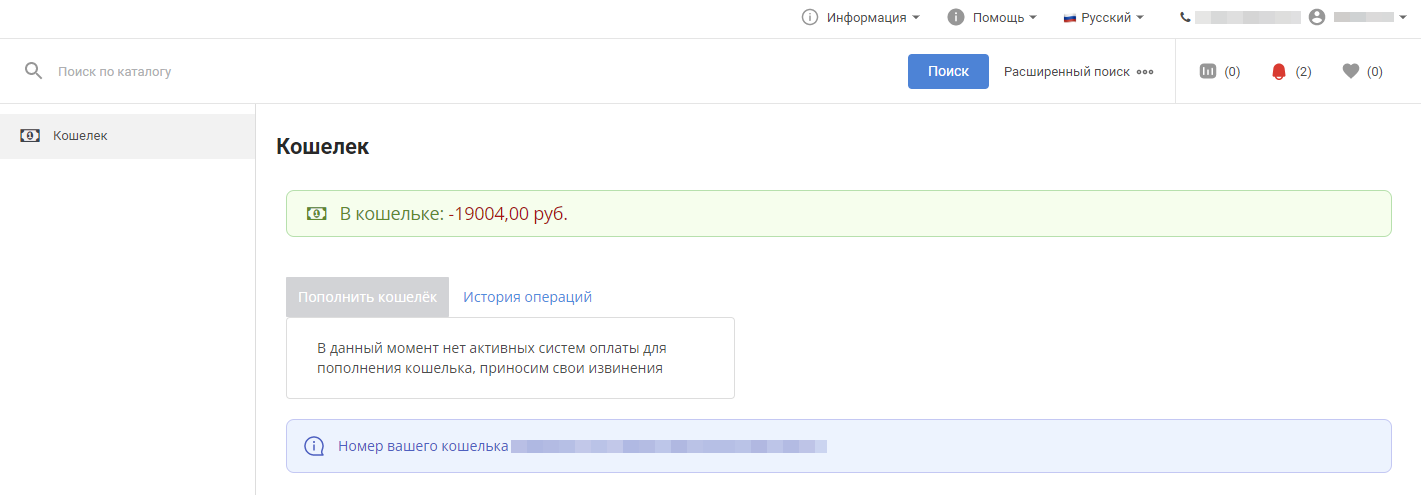Screen dimensions: 1421x495
Task: Open notifications bell icon
Action: (x=1278, y=71)
